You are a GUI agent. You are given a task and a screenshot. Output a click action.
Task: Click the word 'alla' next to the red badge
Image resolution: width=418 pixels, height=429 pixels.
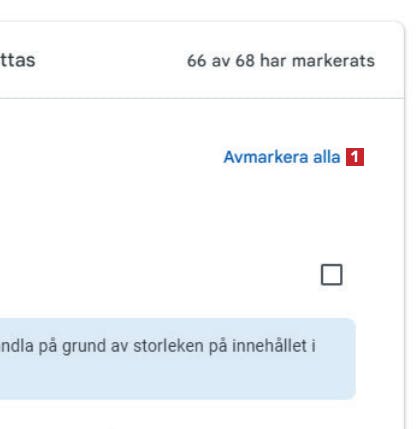click(327, 157)
